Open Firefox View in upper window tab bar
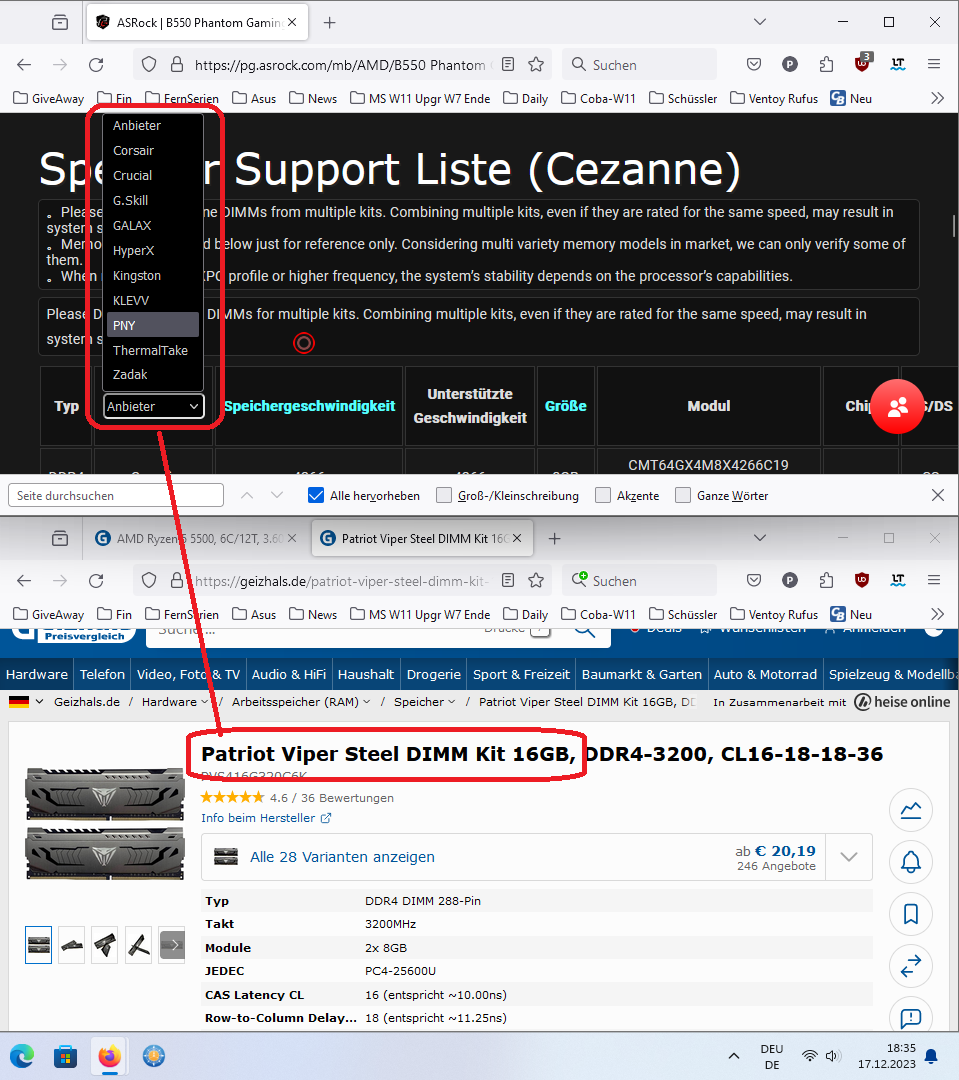This screenshot has width=959, height=1080. pos(60,23)
